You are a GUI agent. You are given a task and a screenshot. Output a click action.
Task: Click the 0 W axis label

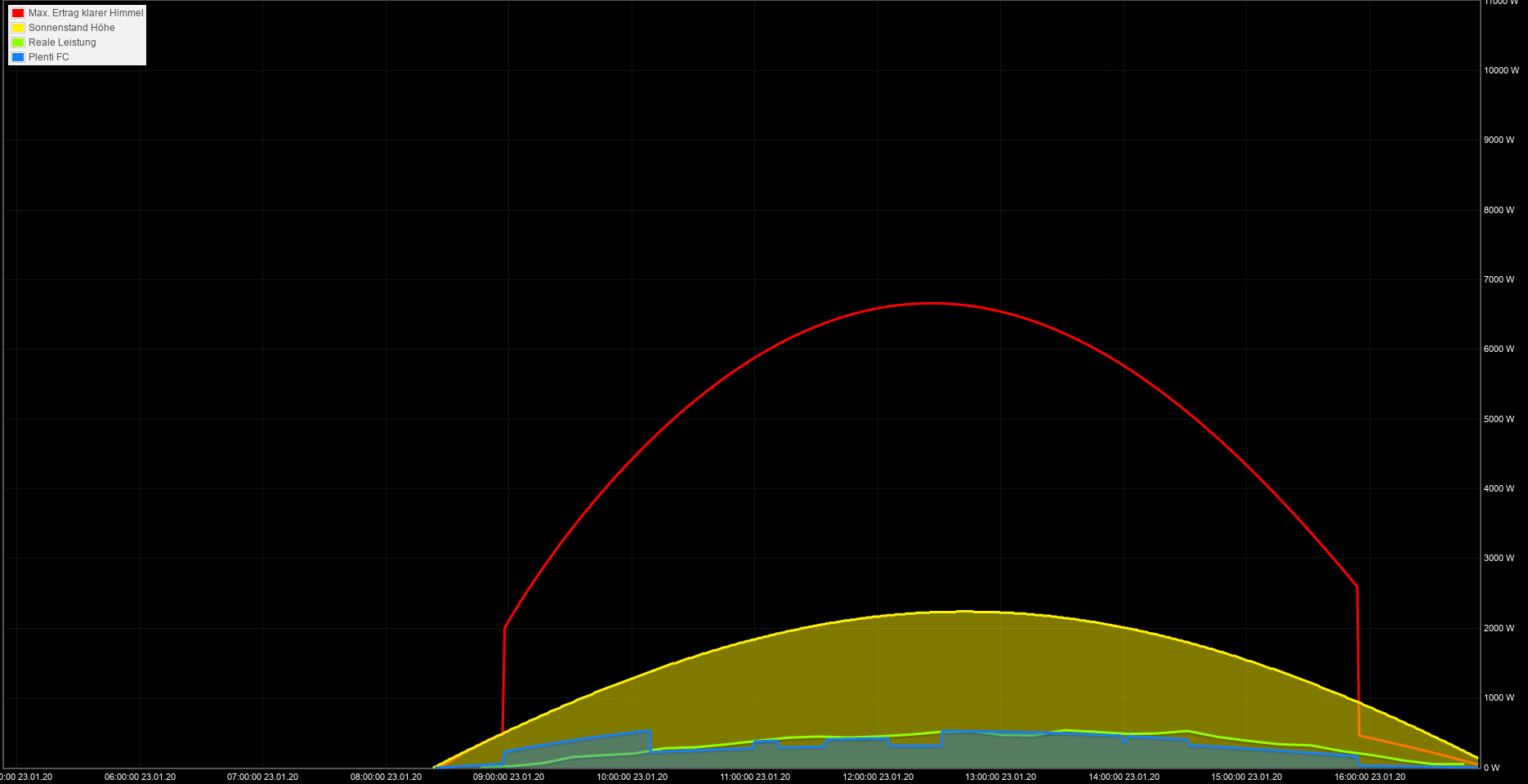(x=1492, y=768)
